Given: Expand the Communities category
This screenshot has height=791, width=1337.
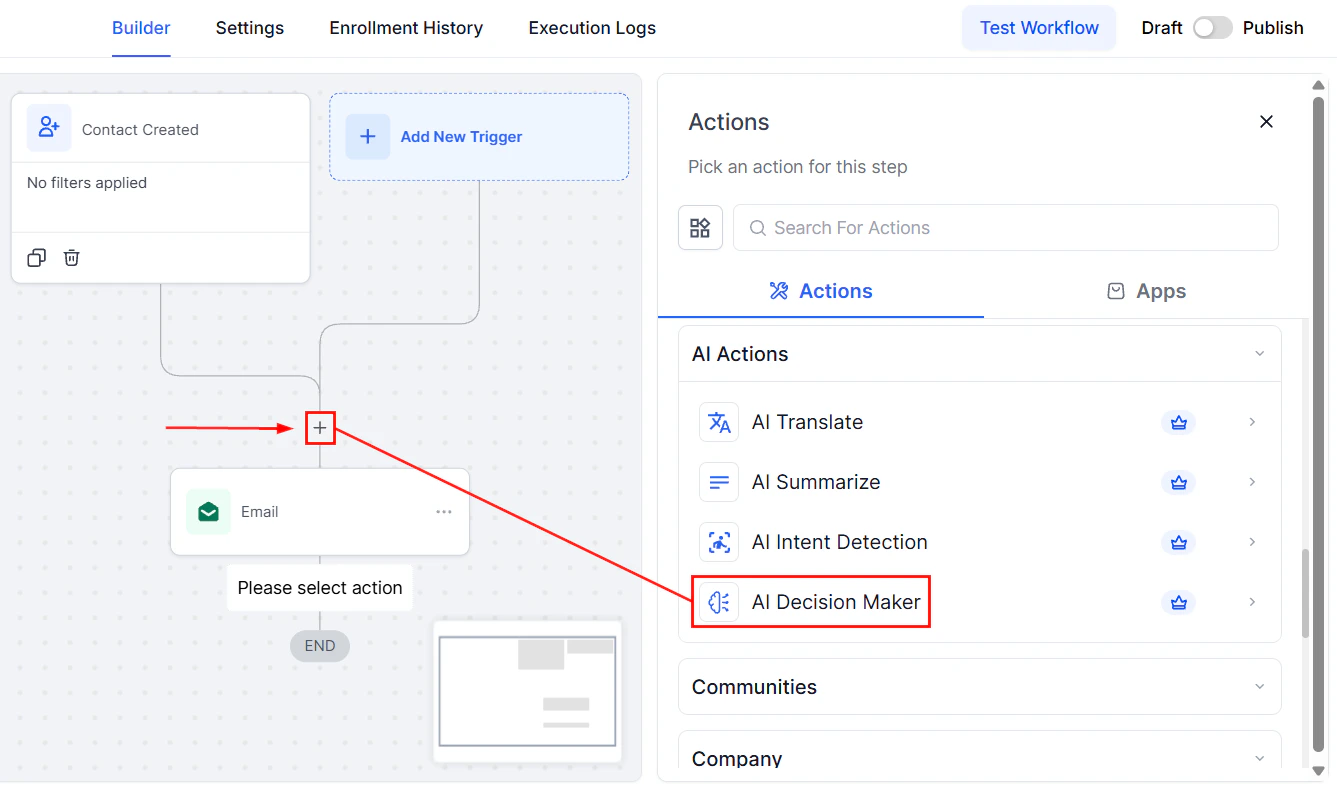Looking at the screenshot, I should [1259, 687].
